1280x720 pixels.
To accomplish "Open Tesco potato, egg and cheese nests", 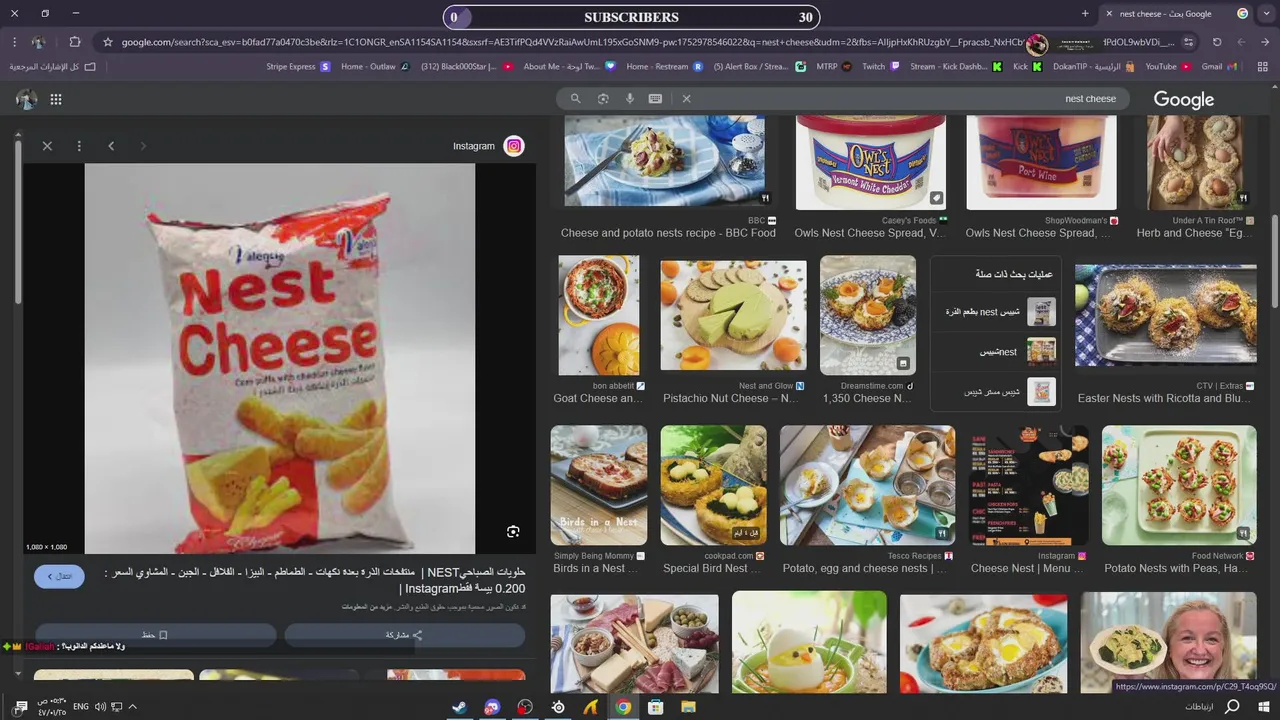I will point(868,485).
